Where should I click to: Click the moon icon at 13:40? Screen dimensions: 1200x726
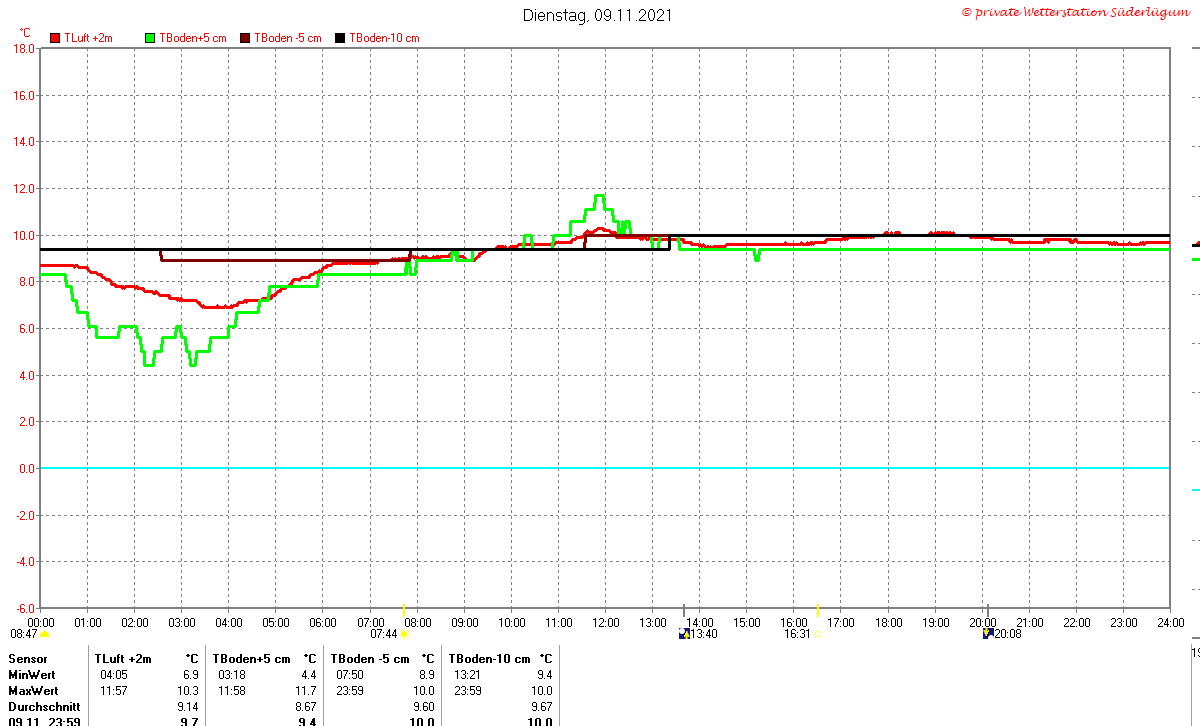[x=684, y=633]
